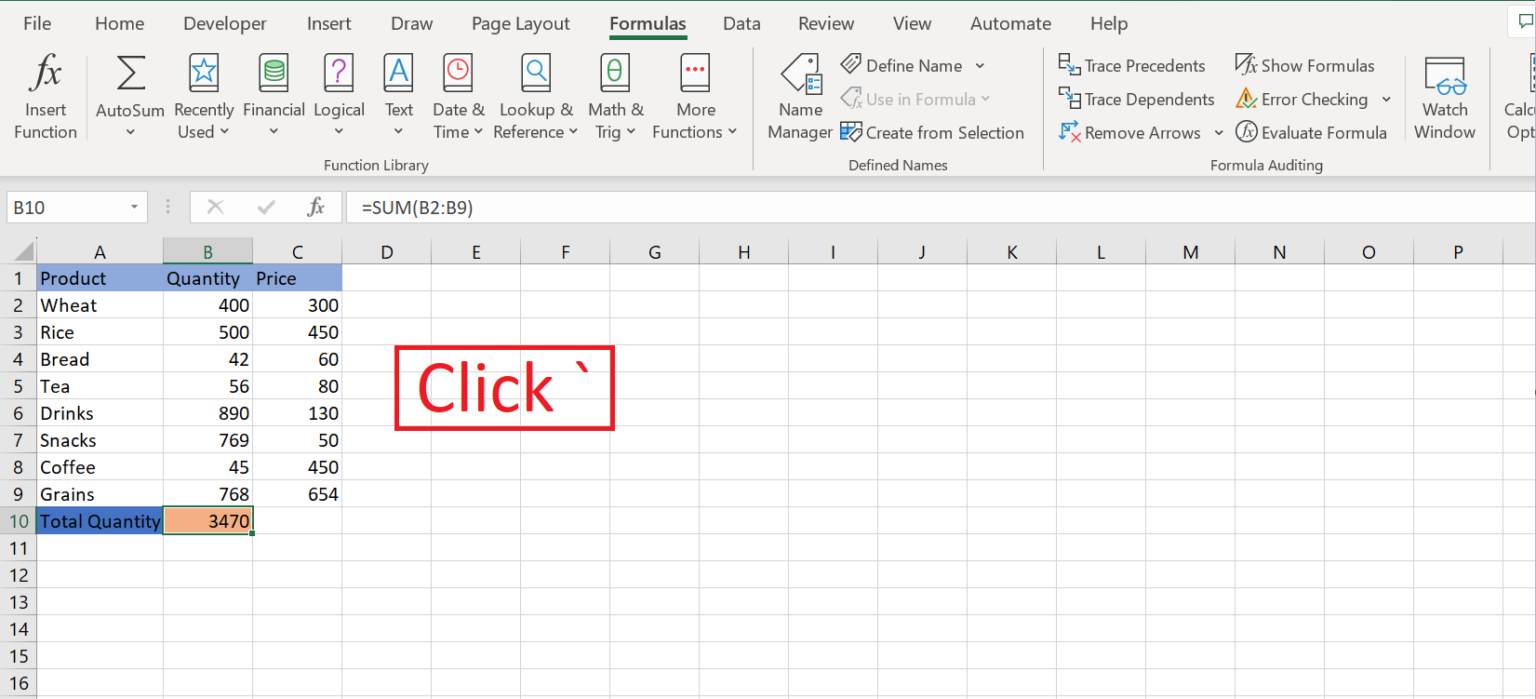Select cell B10 showing Total Quantity 3470
The width and height of the screenshot is (1536, 699).
[x=208, y=520]
